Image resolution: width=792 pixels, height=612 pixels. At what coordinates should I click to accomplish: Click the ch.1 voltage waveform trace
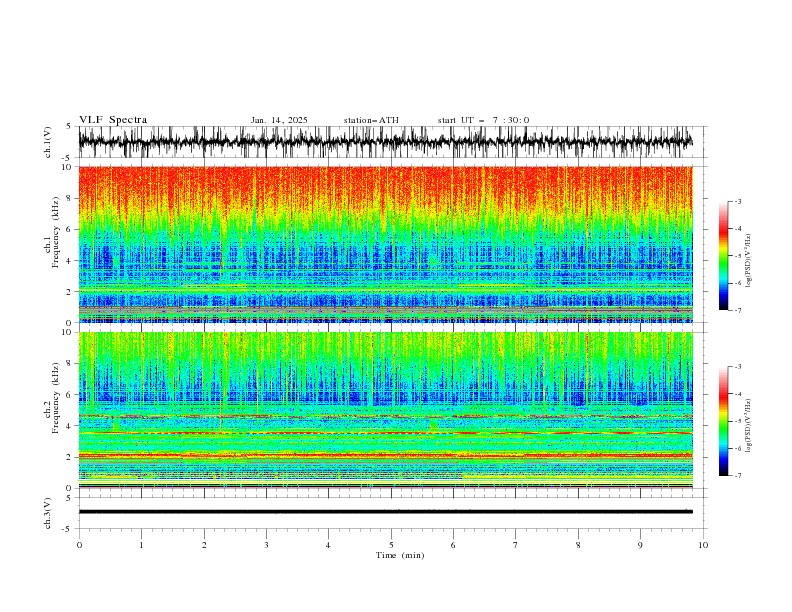(x=385, y=142)
